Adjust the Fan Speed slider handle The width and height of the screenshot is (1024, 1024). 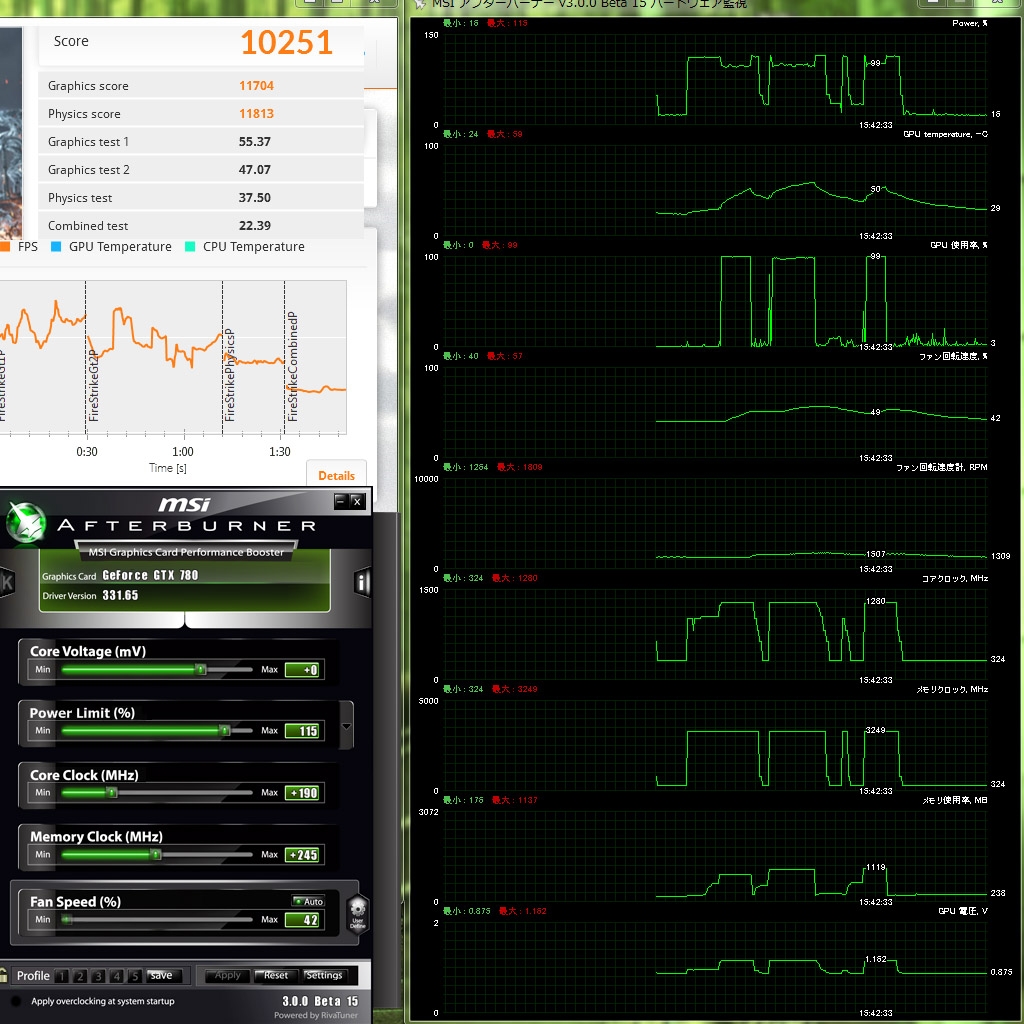[x=66, y=920]
